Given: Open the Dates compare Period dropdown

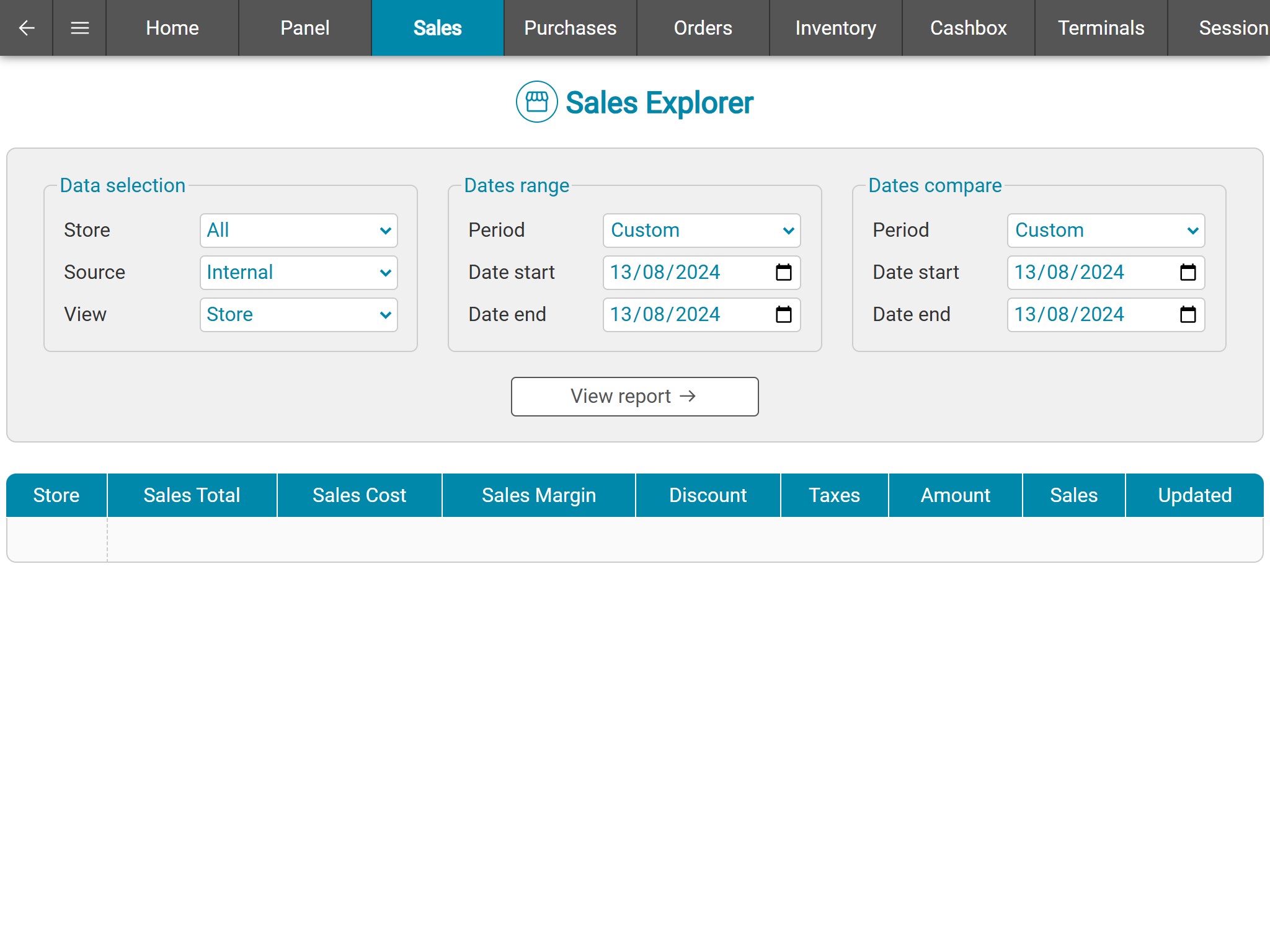Looking at the screenshot, I should pyautogui.click(x=1106, y=231).
